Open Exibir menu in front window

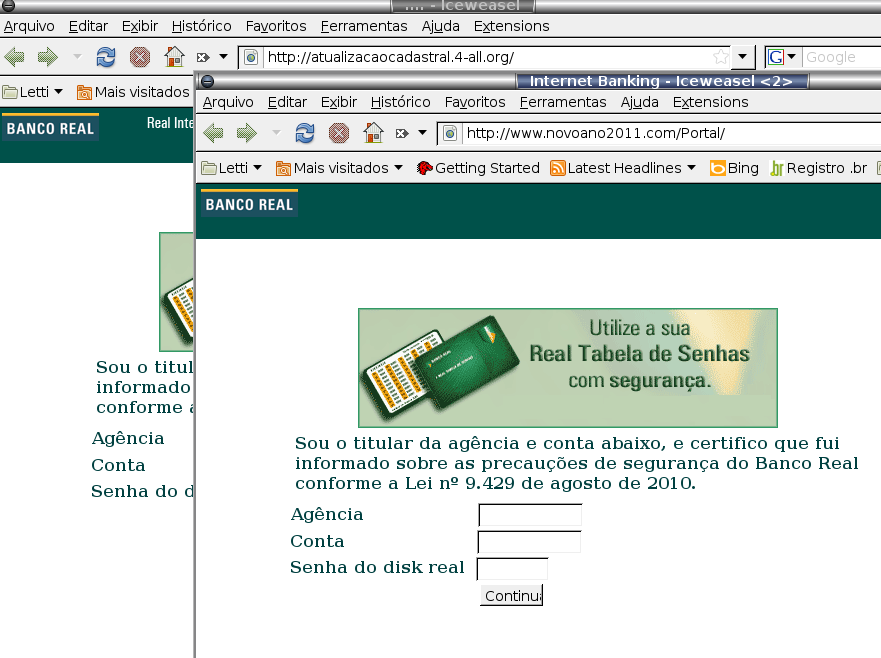tap(339, 102)
